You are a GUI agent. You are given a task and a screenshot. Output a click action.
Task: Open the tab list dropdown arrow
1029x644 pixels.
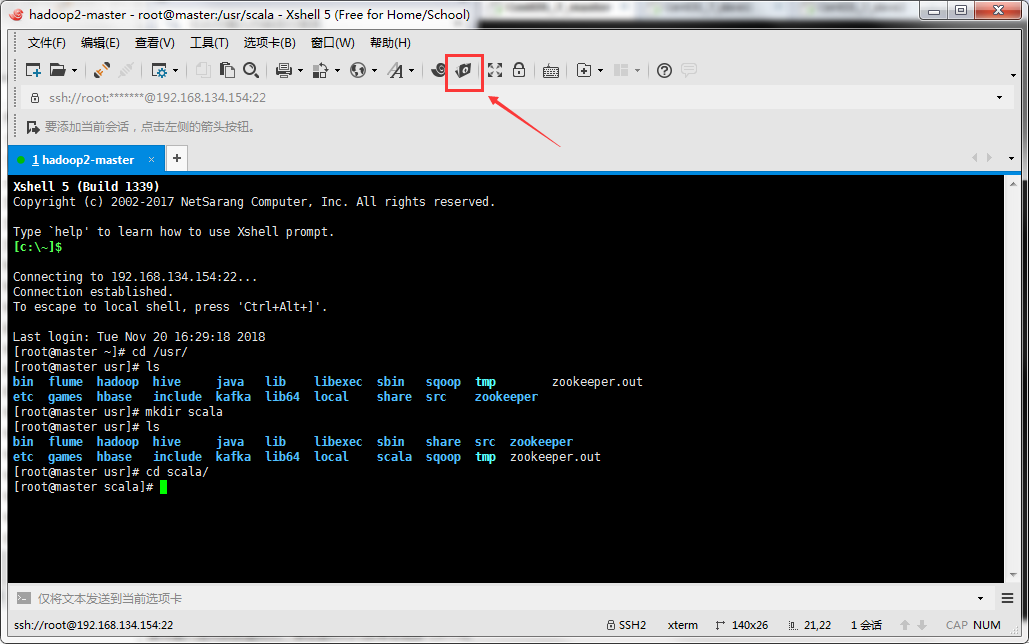pos(1011,158)
